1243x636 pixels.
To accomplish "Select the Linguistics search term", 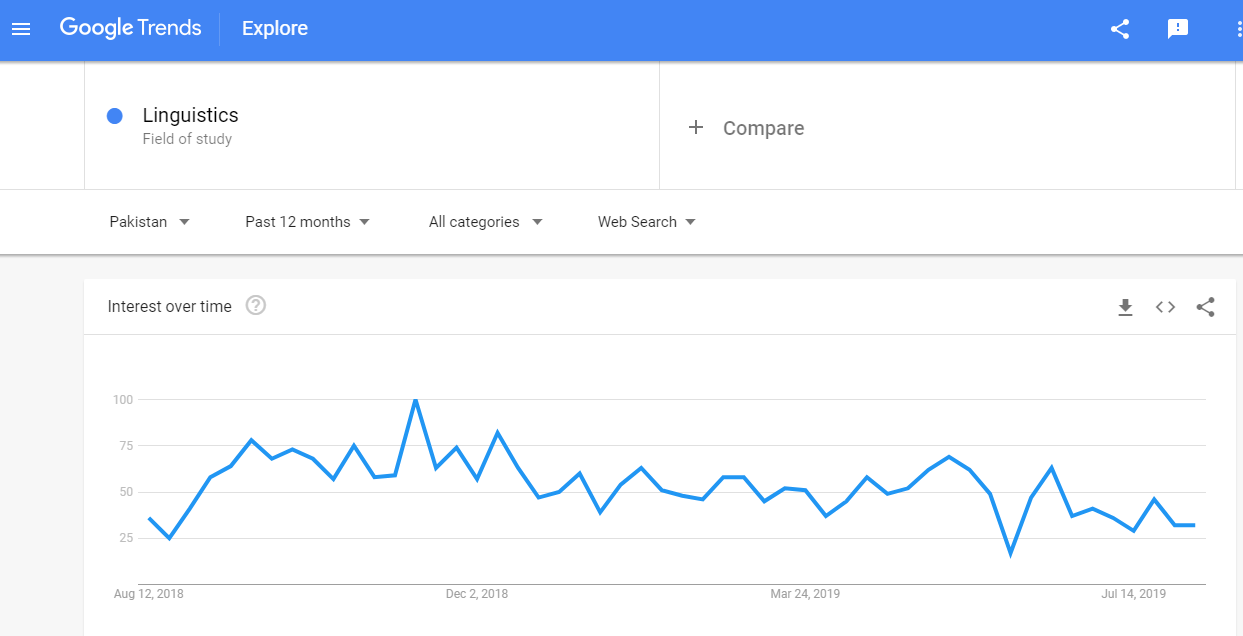I will pyautogui.click(x=191, y=115).
